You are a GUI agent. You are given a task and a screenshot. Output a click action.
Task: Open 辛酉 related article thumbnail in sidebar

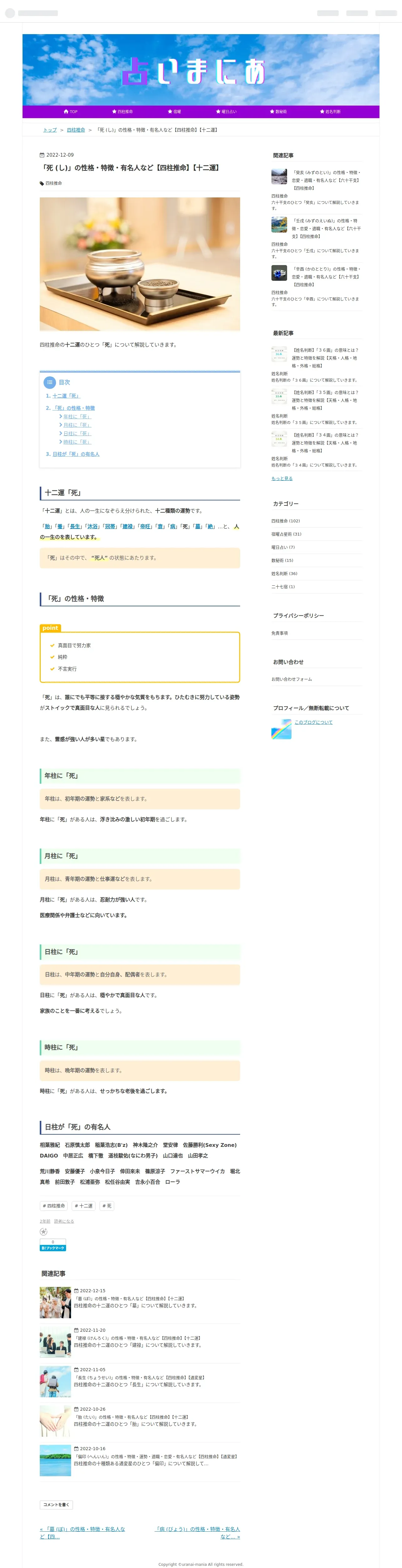tap(279, 273)
